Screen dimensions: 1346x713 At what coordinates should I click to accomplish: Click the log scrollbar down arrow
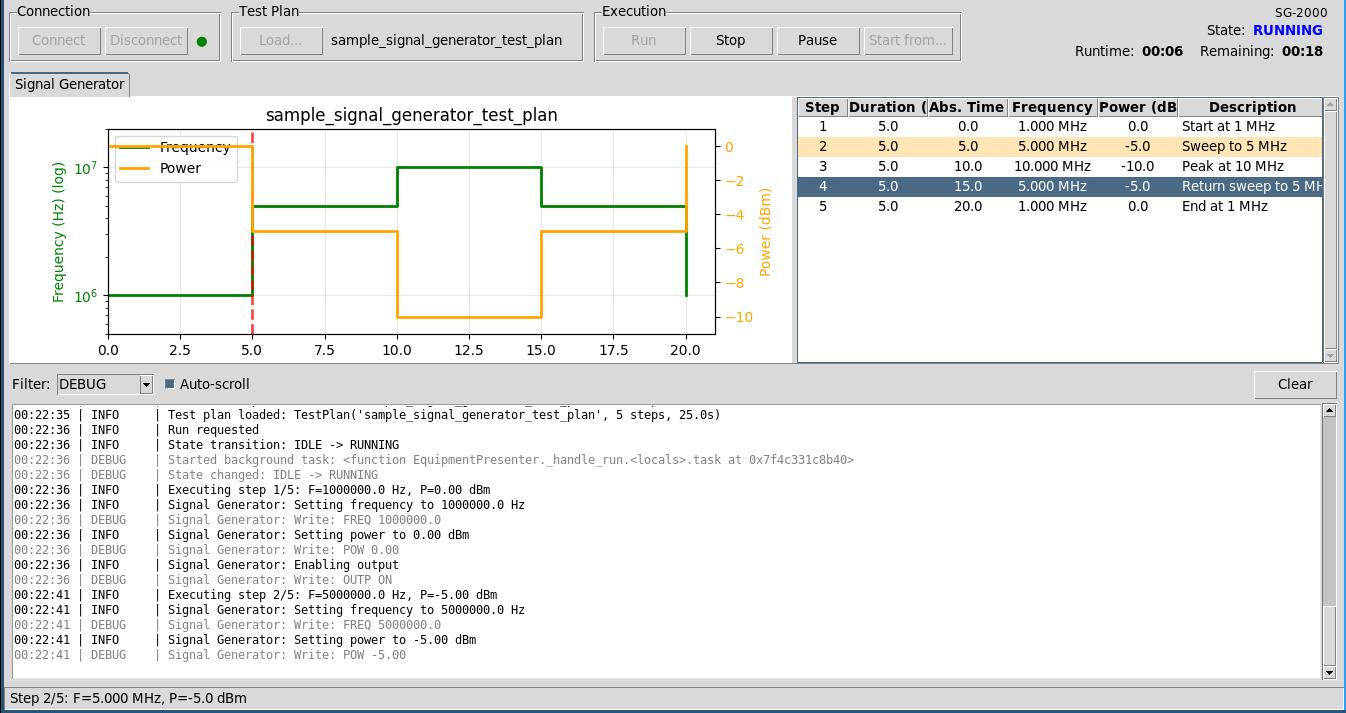click(1329, 672)
